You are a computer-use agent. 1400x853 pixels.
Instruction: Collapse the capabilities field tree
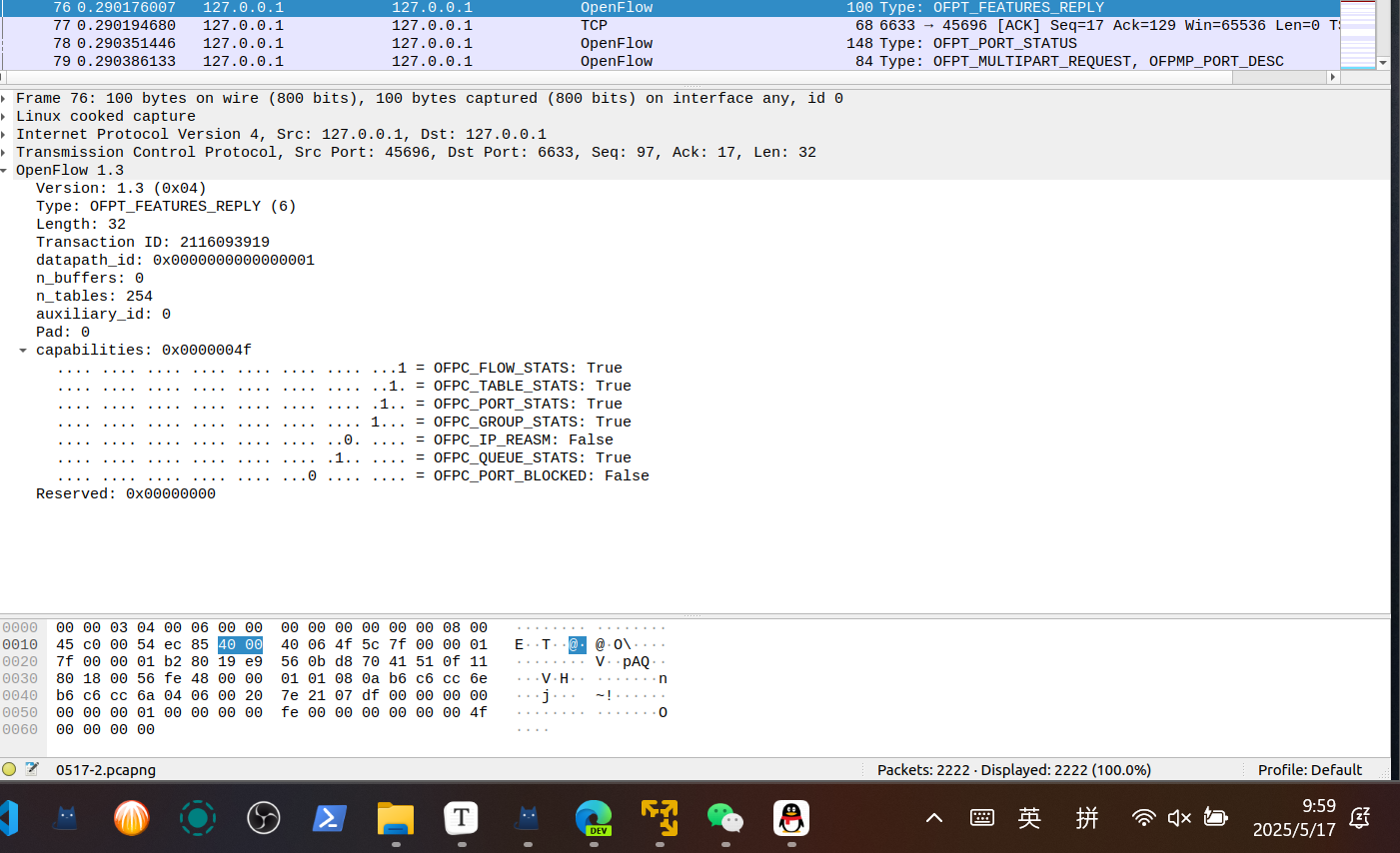point(23,351)
